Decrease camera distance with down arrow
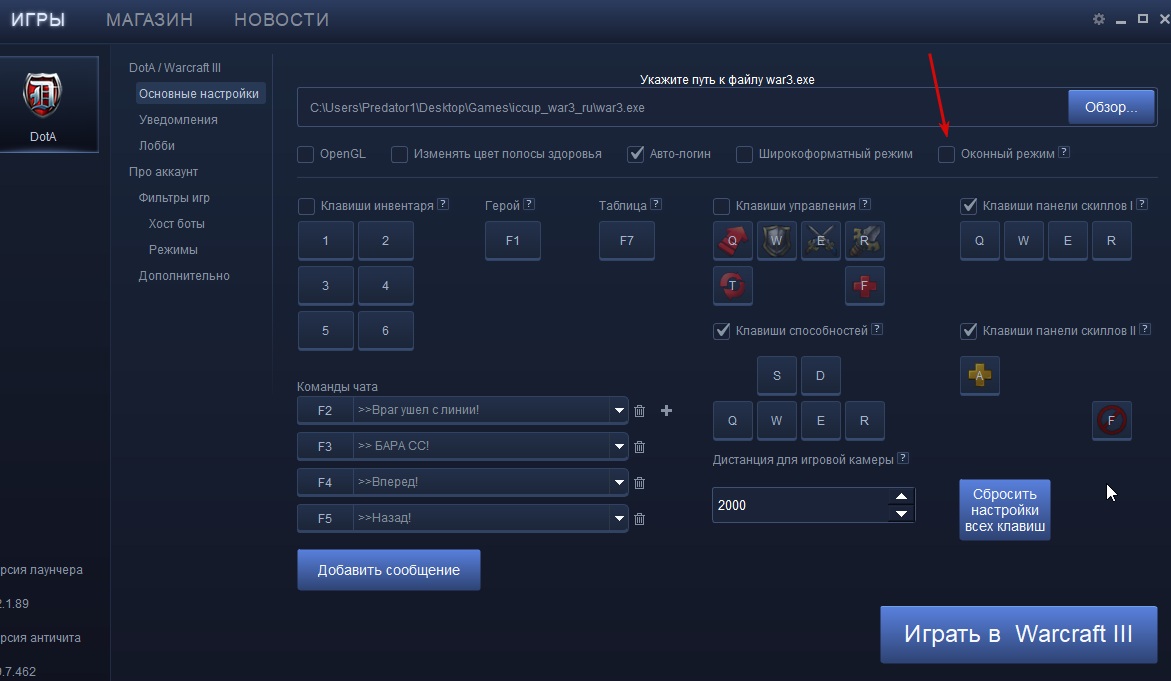 click(x=901, y=514)
